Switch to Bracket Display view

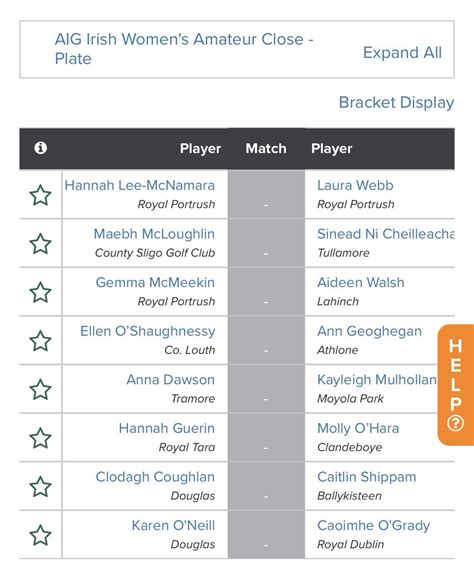pyautogui.click(x=396, y=102)
